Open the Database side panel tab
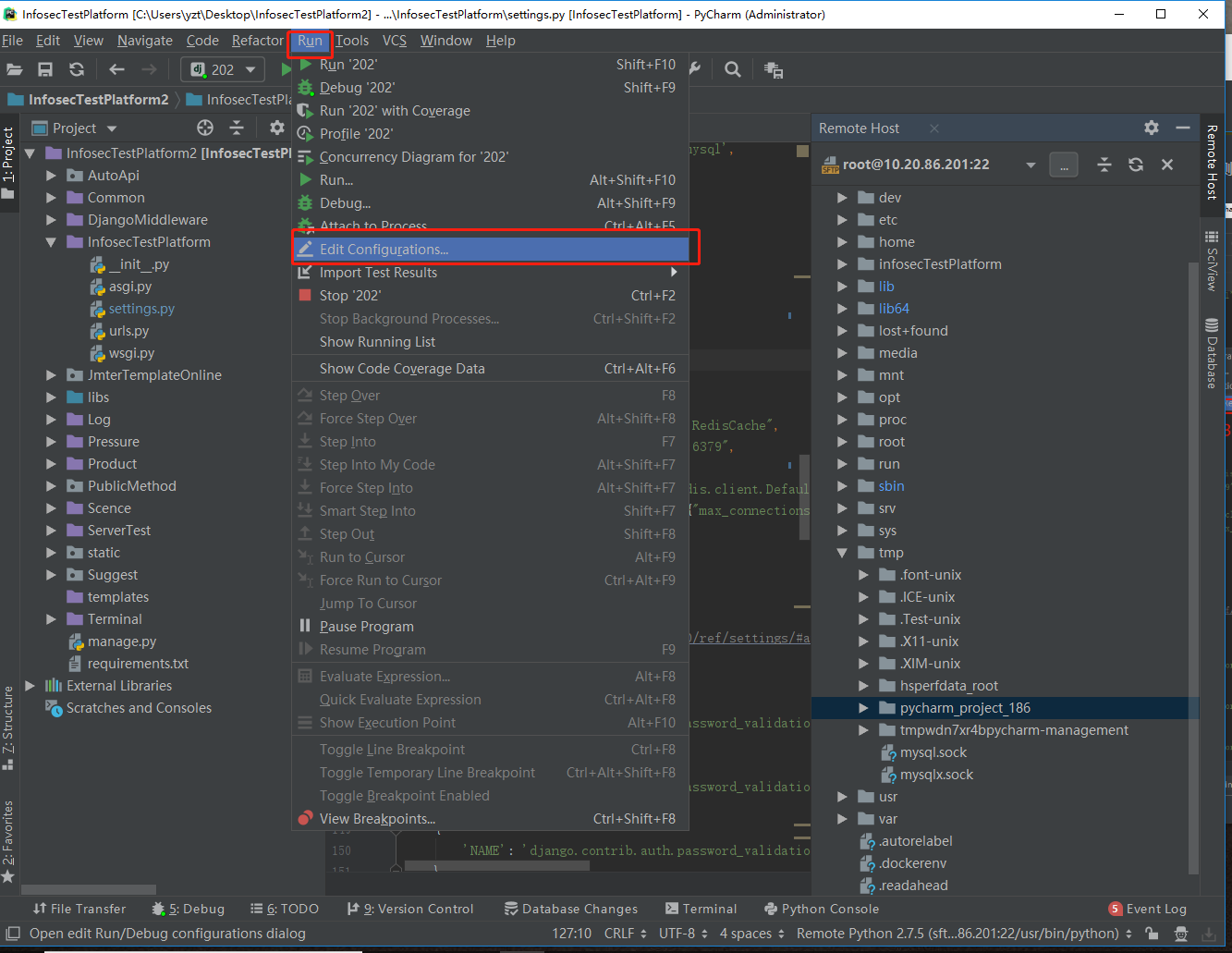Screen dimensions: 1232x953 click(x=1212, y=352)
